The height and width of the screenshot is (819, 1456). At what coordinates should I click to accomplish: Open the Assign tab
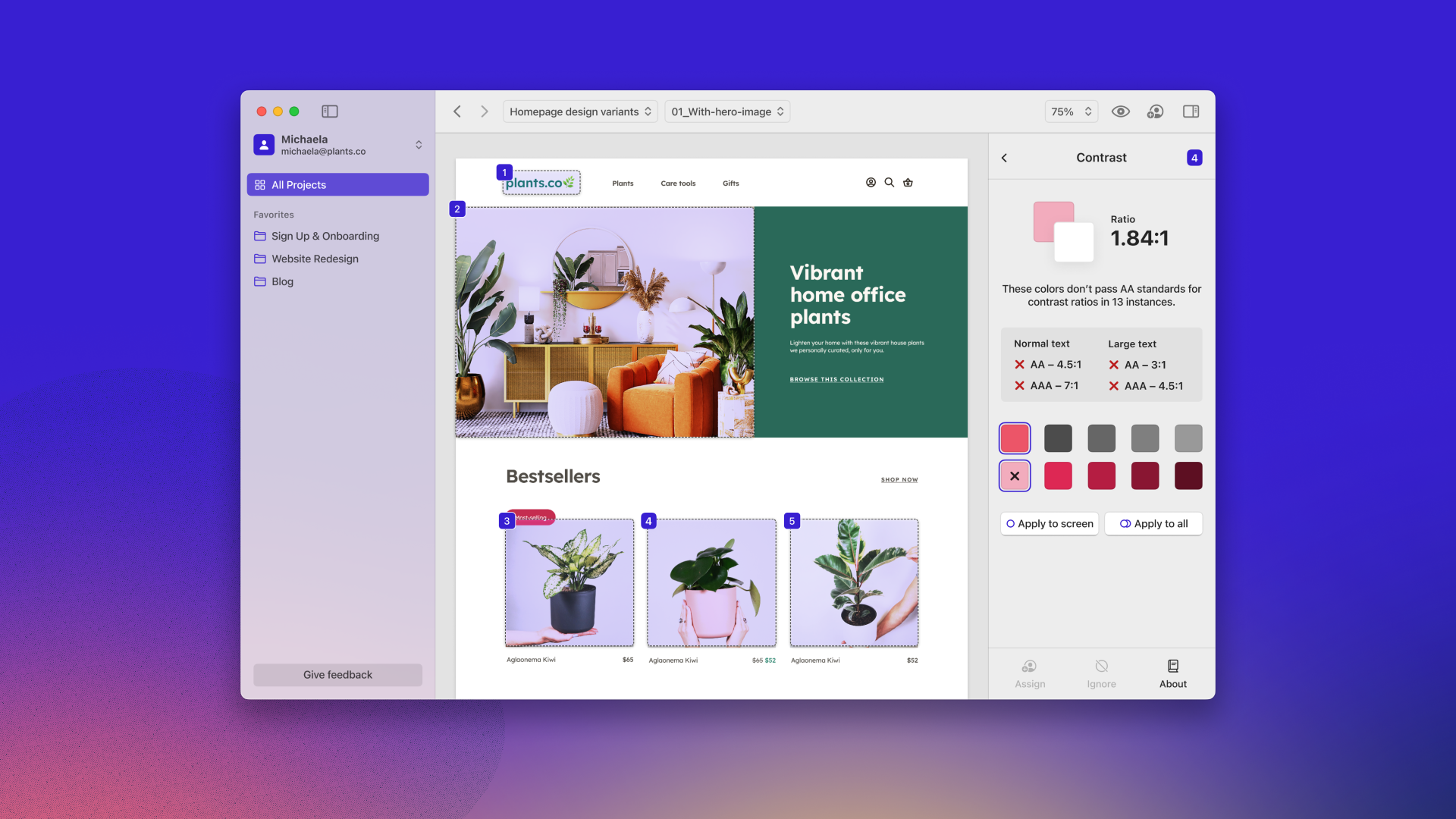click(x=1030, y=673)
